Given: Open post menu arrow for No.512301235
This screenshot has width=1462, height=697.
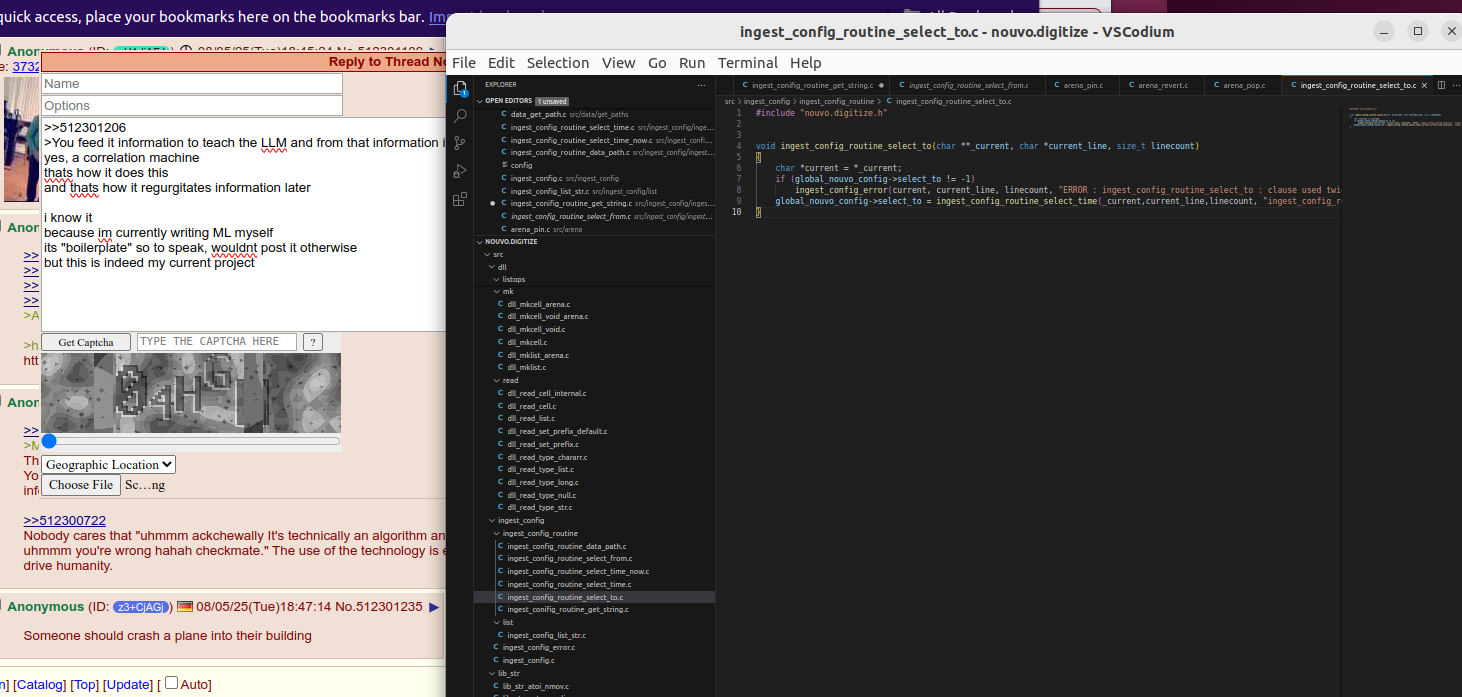Looking at the screenshot, I should tap(434, 607).
